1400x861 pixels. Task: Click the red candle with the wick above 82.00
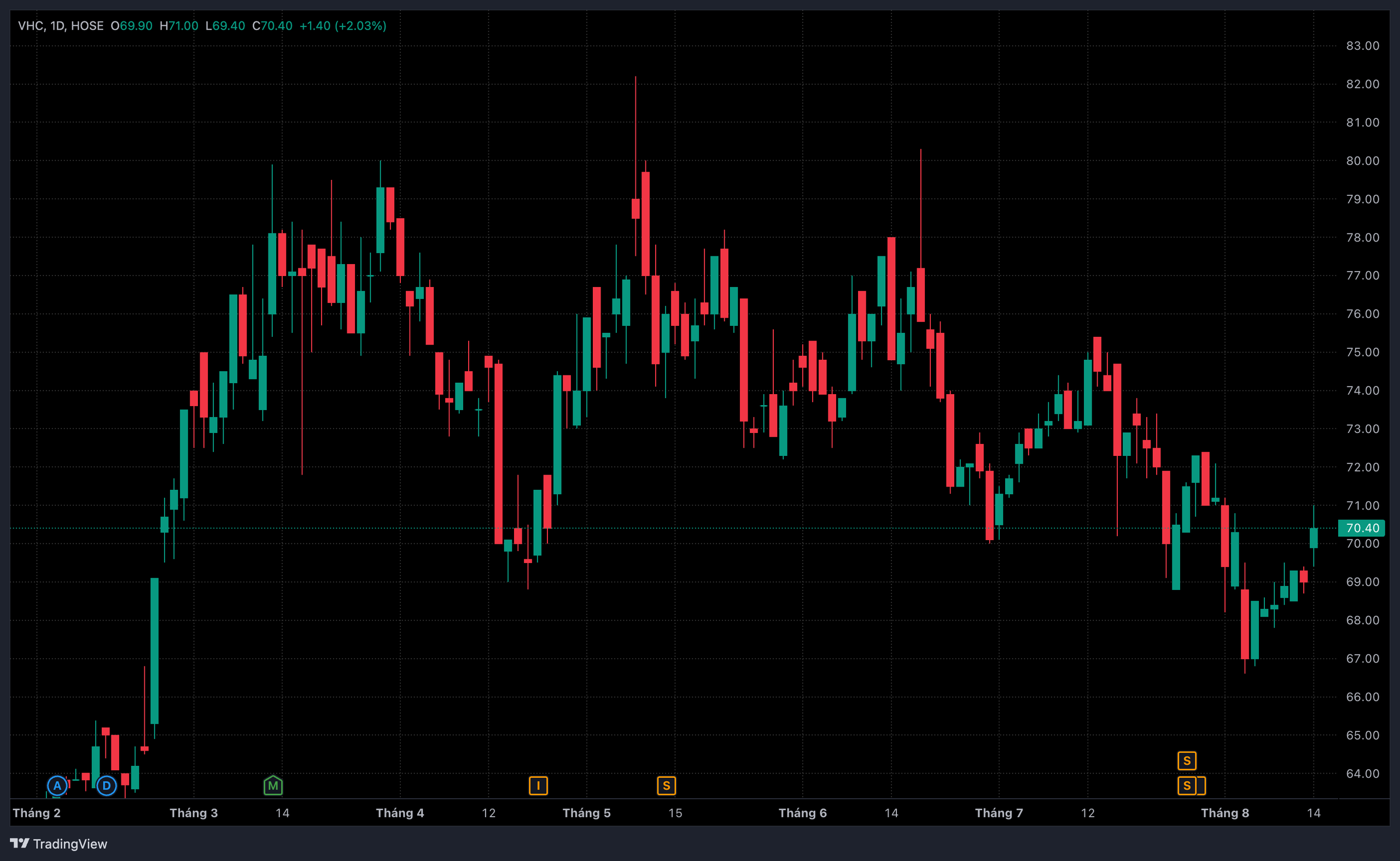(635, 208)
